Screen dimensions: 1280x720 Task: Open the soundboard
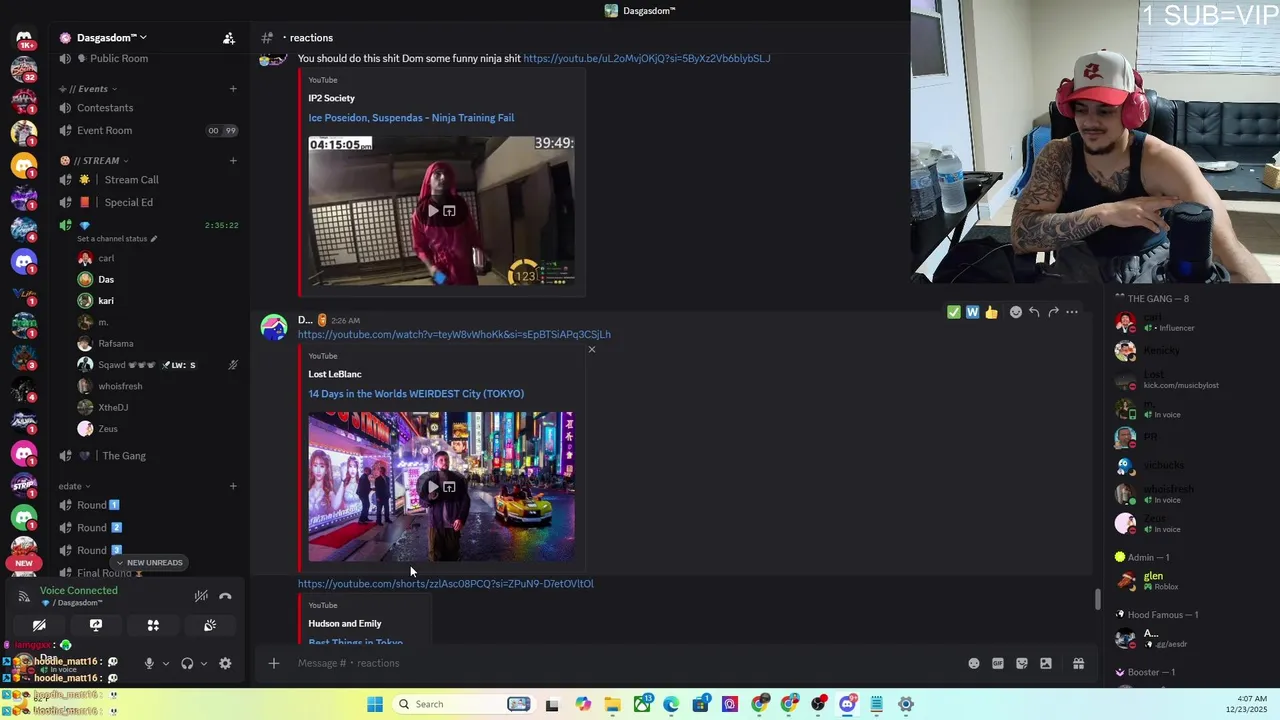210,625
